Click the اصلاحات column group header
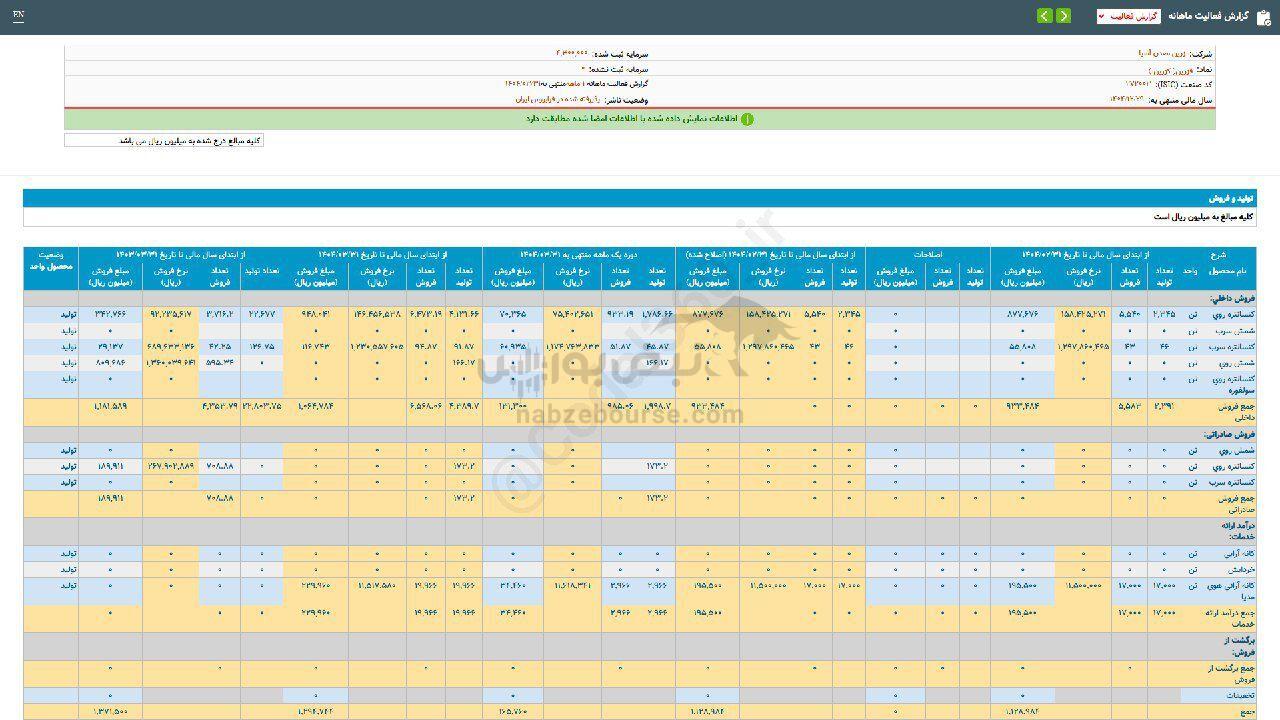 pyautogui.click(x=927, y=255)
